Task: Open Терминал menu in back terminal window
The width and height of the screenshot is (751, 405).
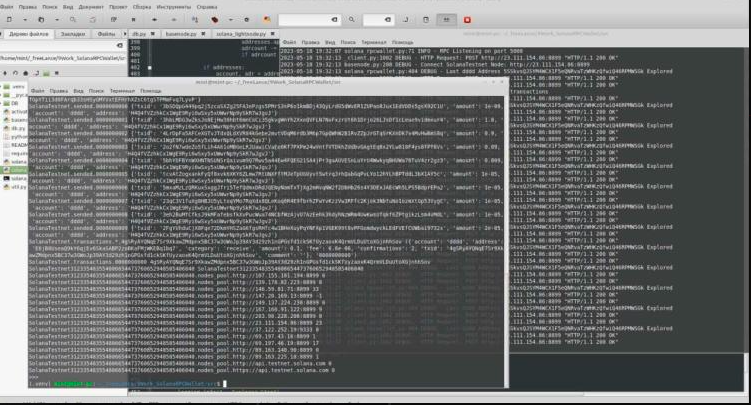Action: (374, 42)
